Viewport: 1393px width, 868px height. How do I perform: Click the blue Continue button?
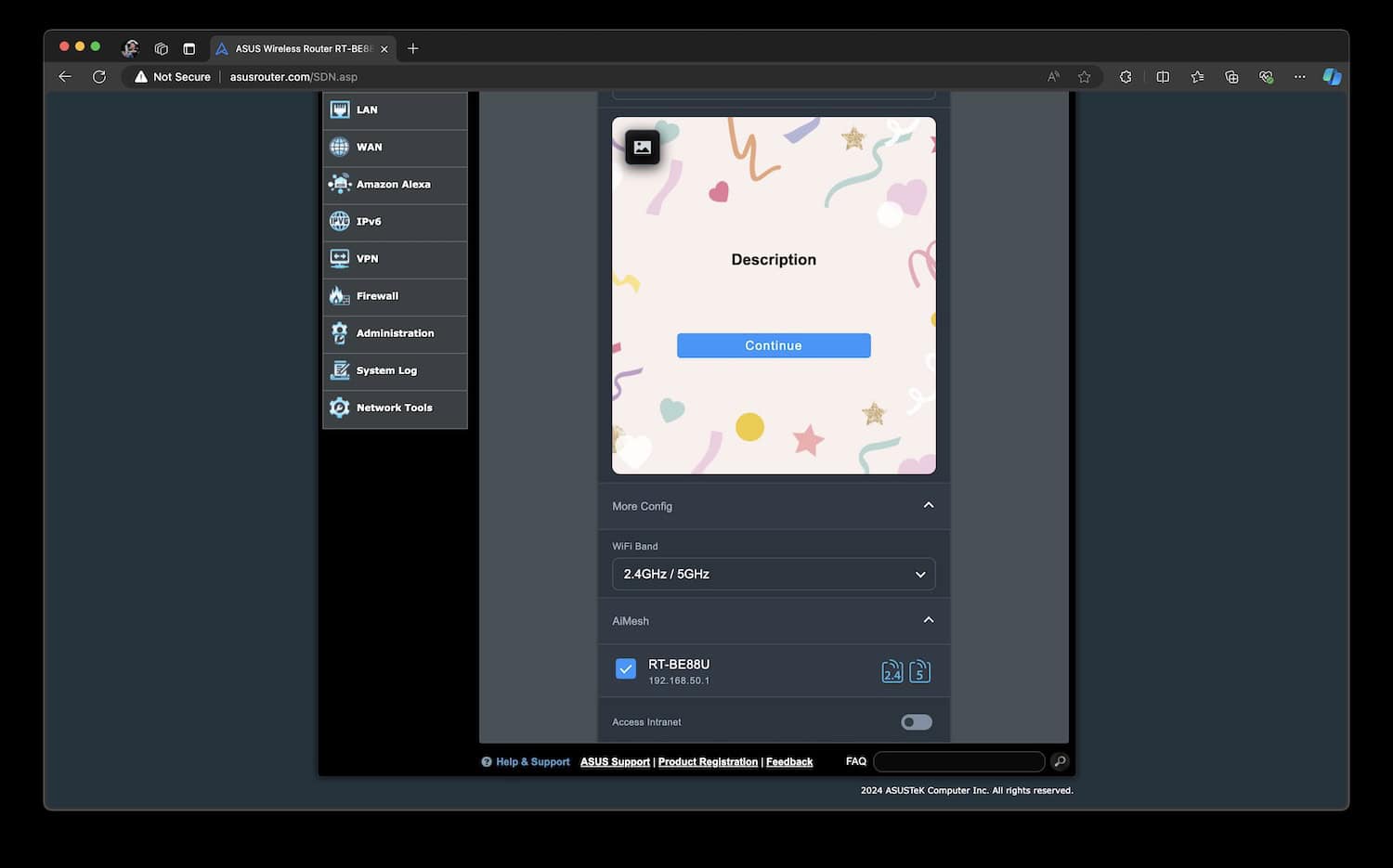pyautogui.click(x=774, y=345)
